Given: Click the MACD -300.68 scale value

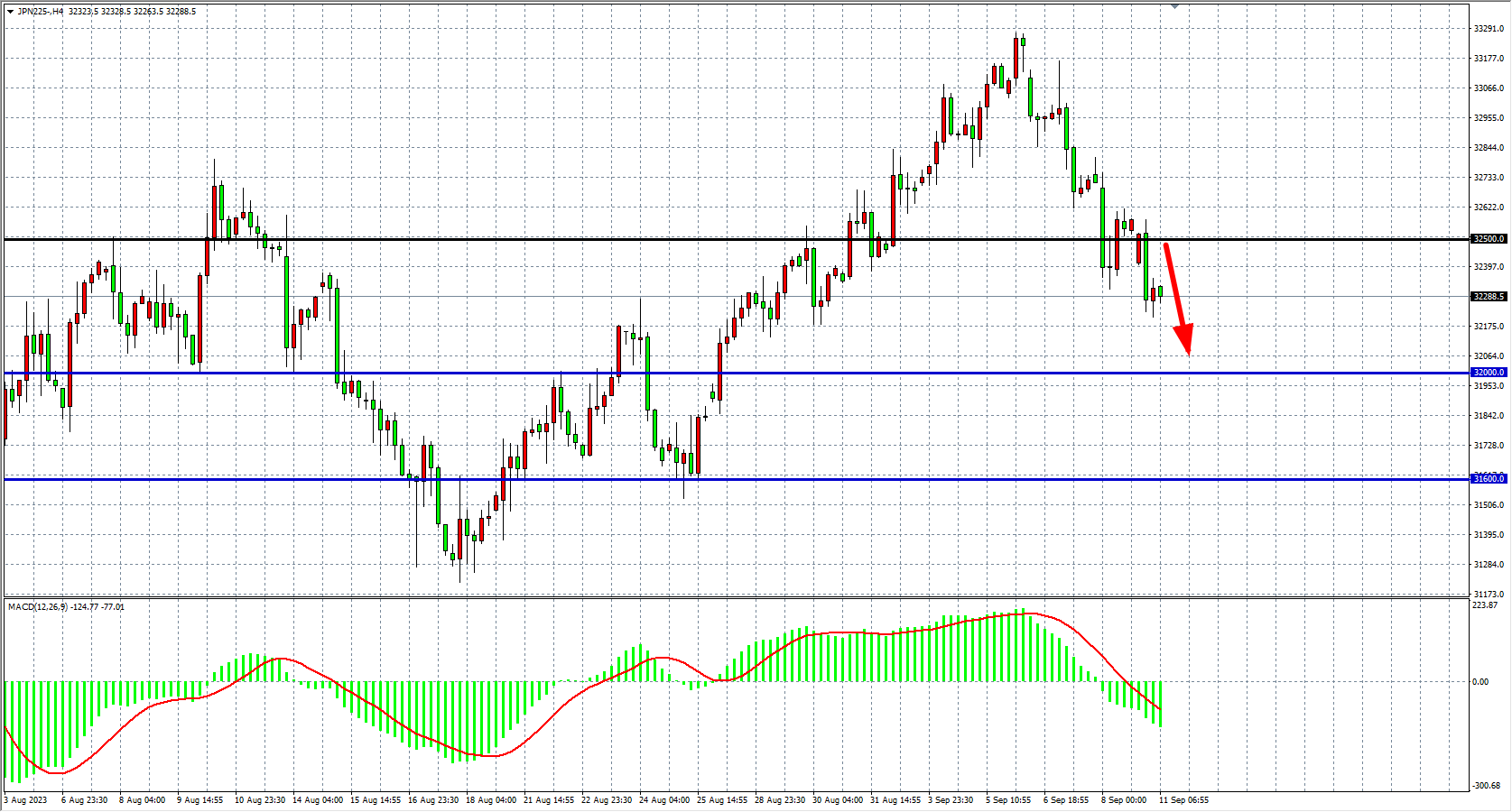Looking at the screenshot, I should pos(1487,787).
